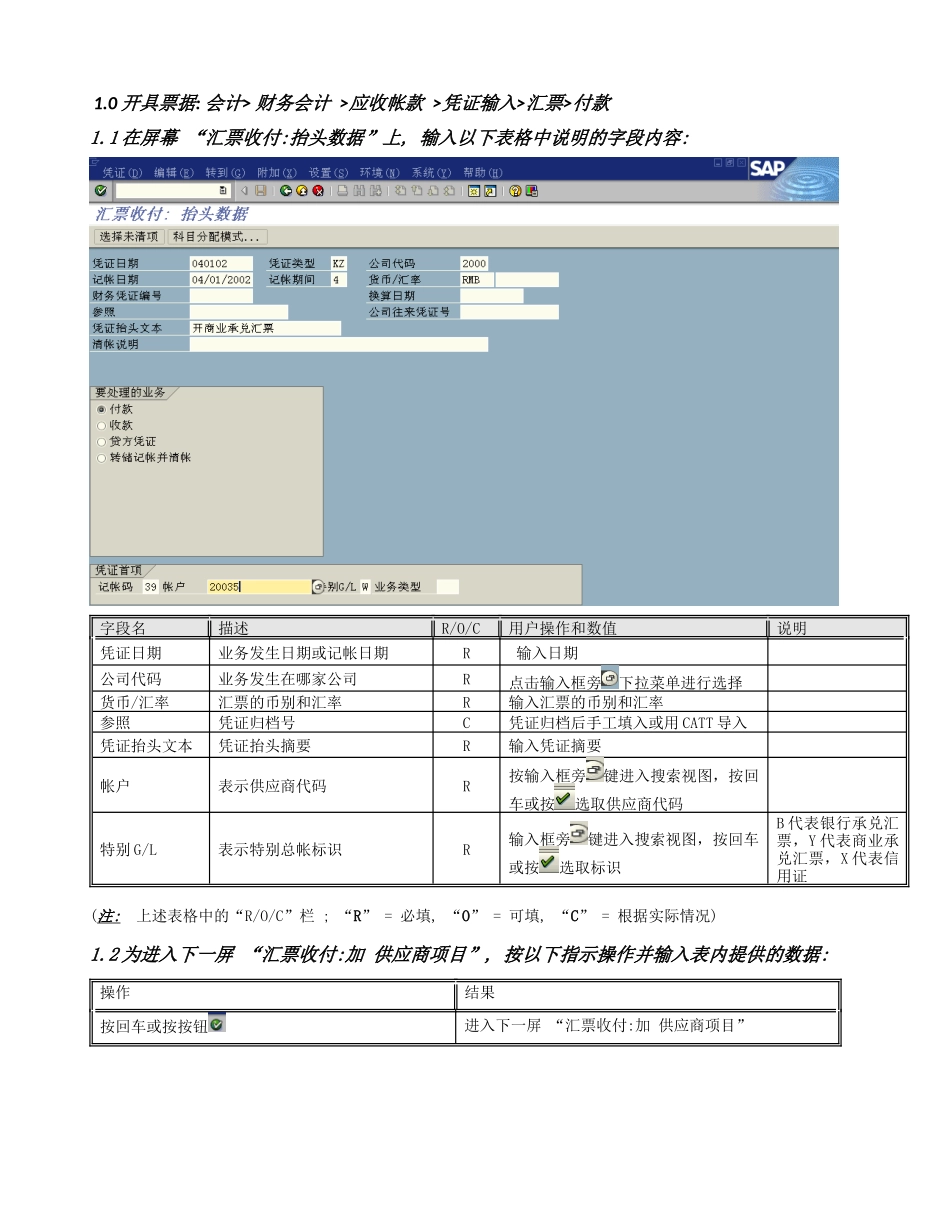Click the 操作 header cell in lower table

273,994
